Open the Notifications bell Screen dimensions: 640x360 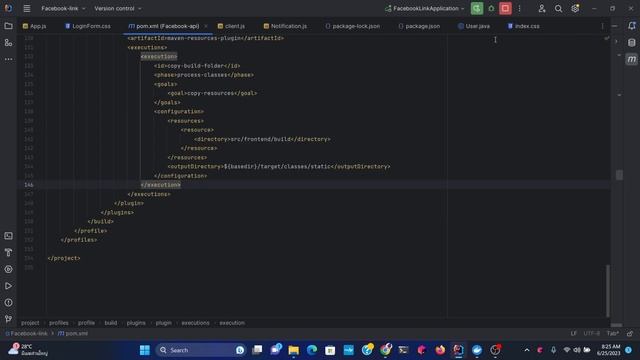631,26
